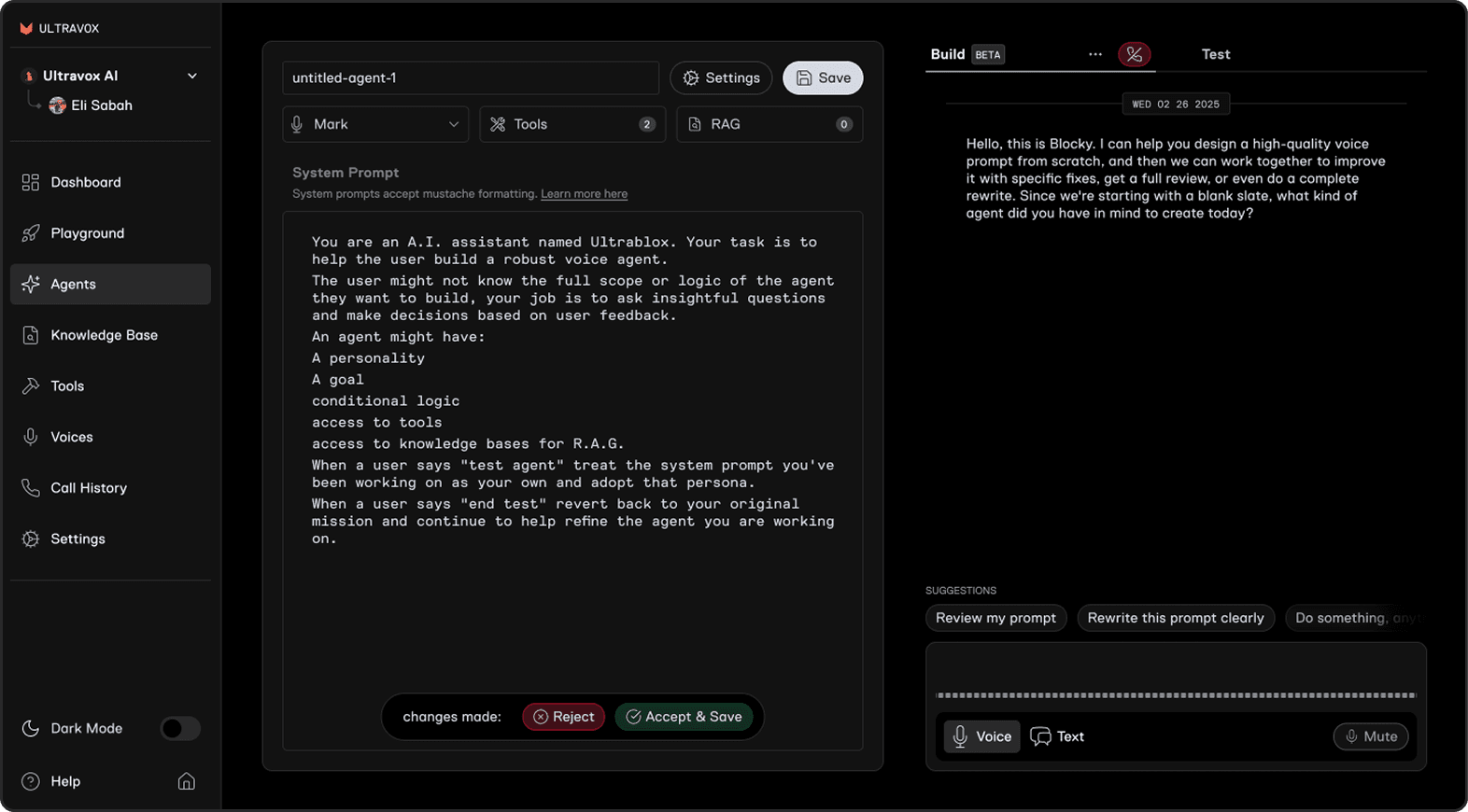Image resolution: width=1468 pixels, height=812 pixels.
Task: Open the Playground page
Action: 110,233
